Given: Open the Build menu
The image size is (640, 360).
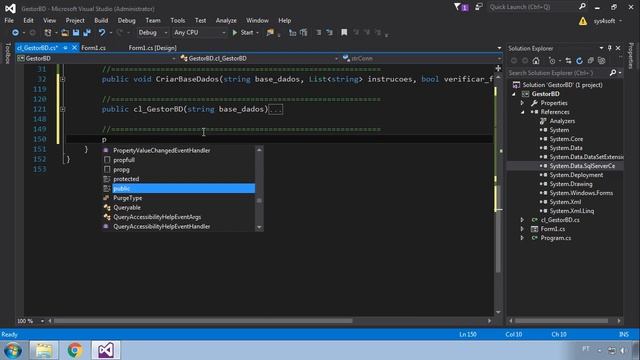Looking at the screenshot, I should [x=101, y=20].
